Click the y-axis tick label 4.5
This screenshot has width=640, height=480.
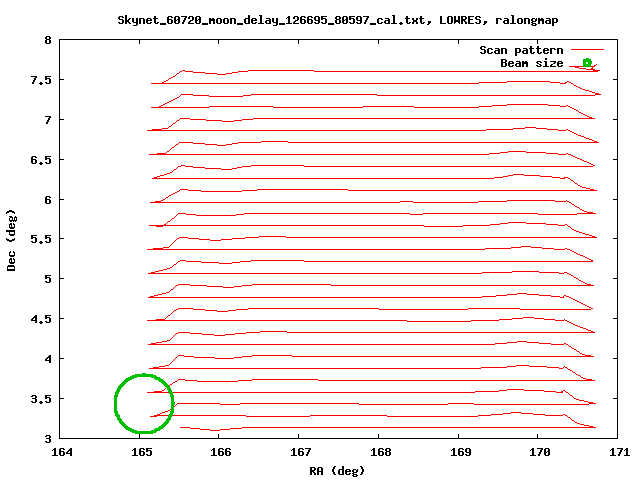41,319
